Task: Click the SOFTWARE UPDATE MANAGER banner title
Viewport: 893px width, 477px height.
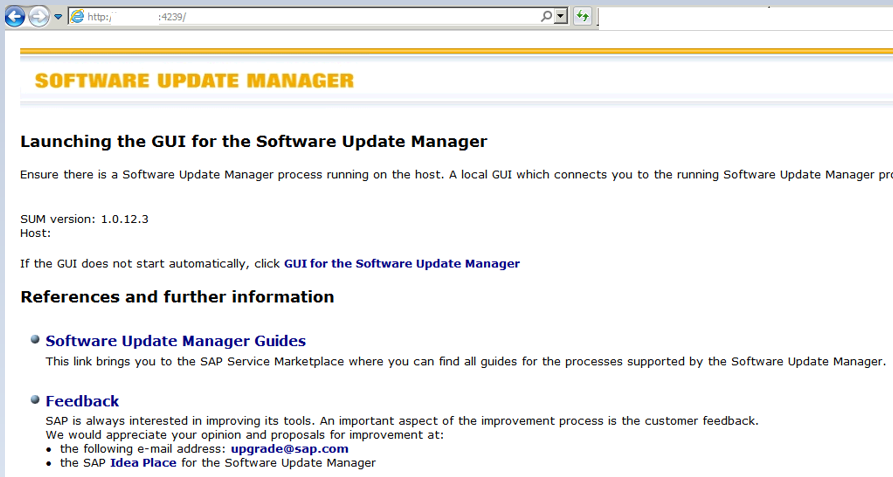Action: click(x=194, y=80)
